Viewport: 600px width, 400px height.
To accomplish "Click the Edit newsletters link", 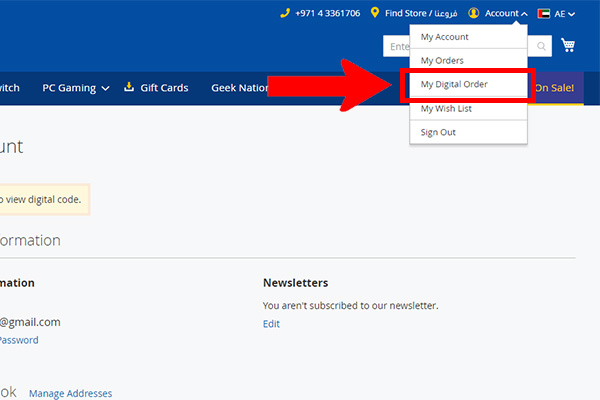I will (x=271, y=324).
